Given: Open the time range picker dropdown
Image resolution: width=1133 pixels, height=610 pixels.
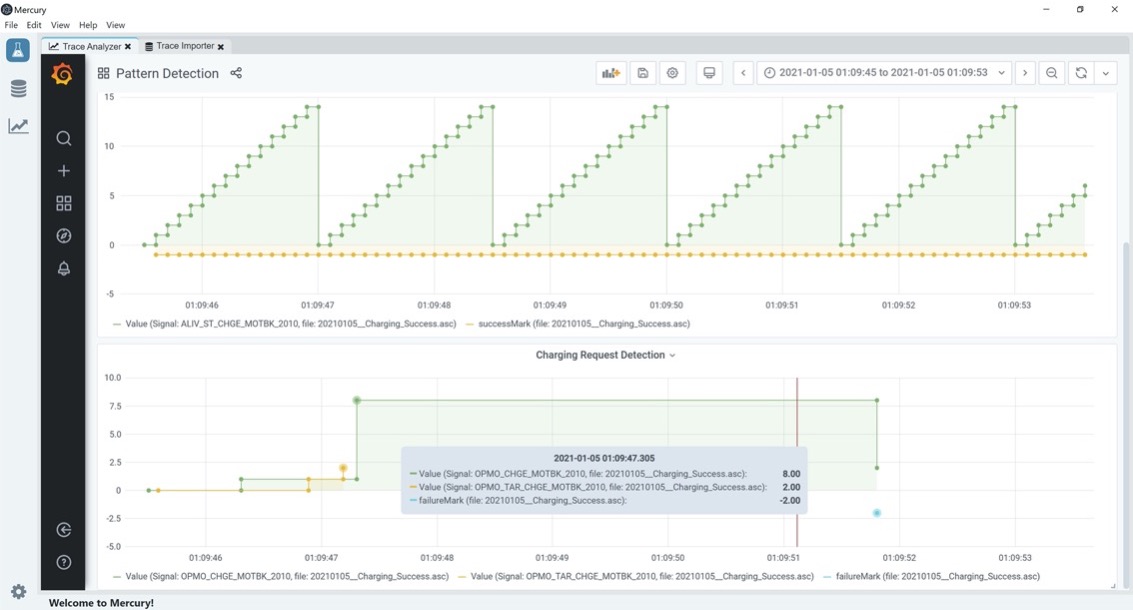Looking at the screenshot, I should 884,73.
